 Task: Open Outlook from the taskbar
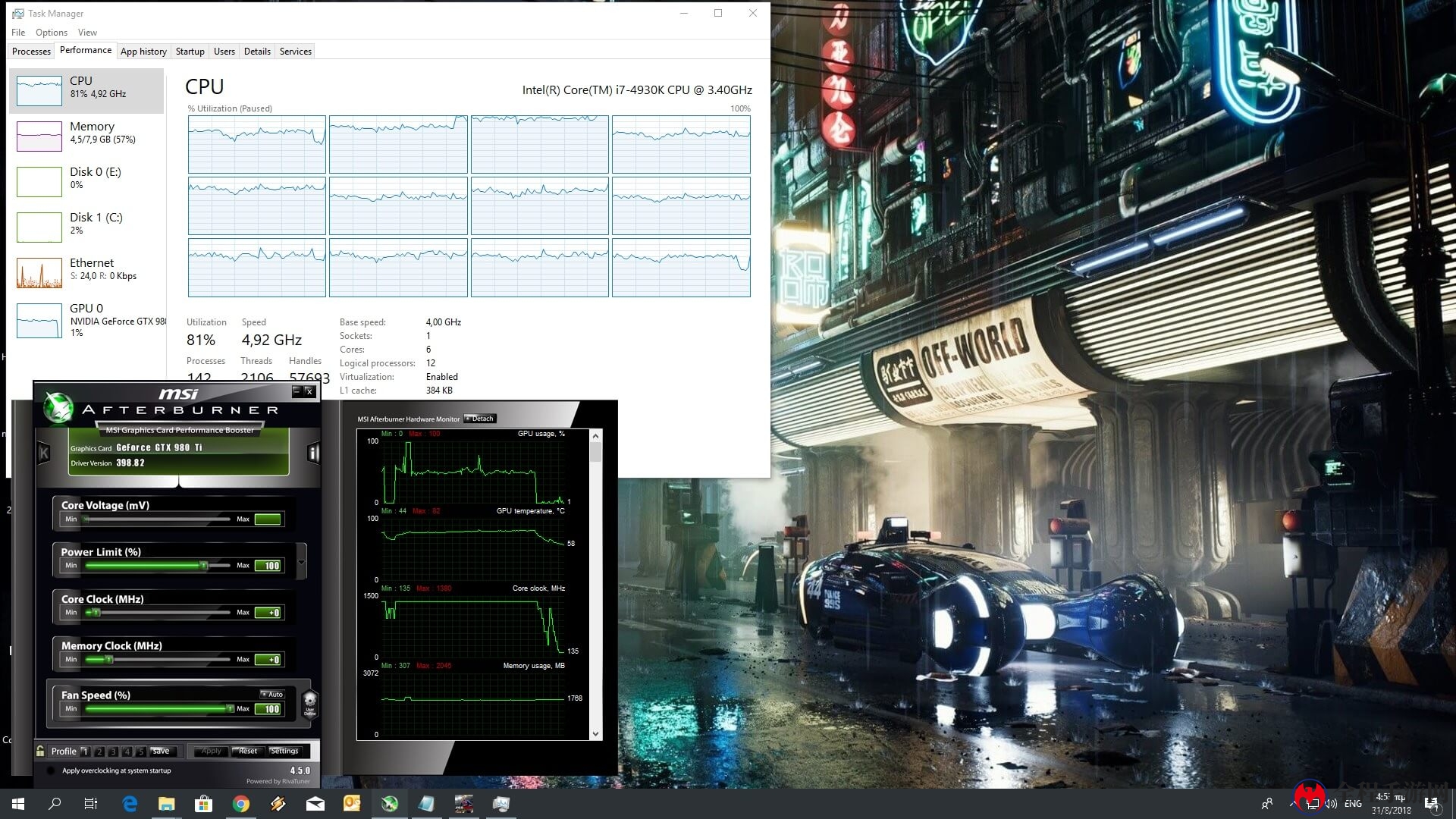pyautogui.click(x=353, y=804)
